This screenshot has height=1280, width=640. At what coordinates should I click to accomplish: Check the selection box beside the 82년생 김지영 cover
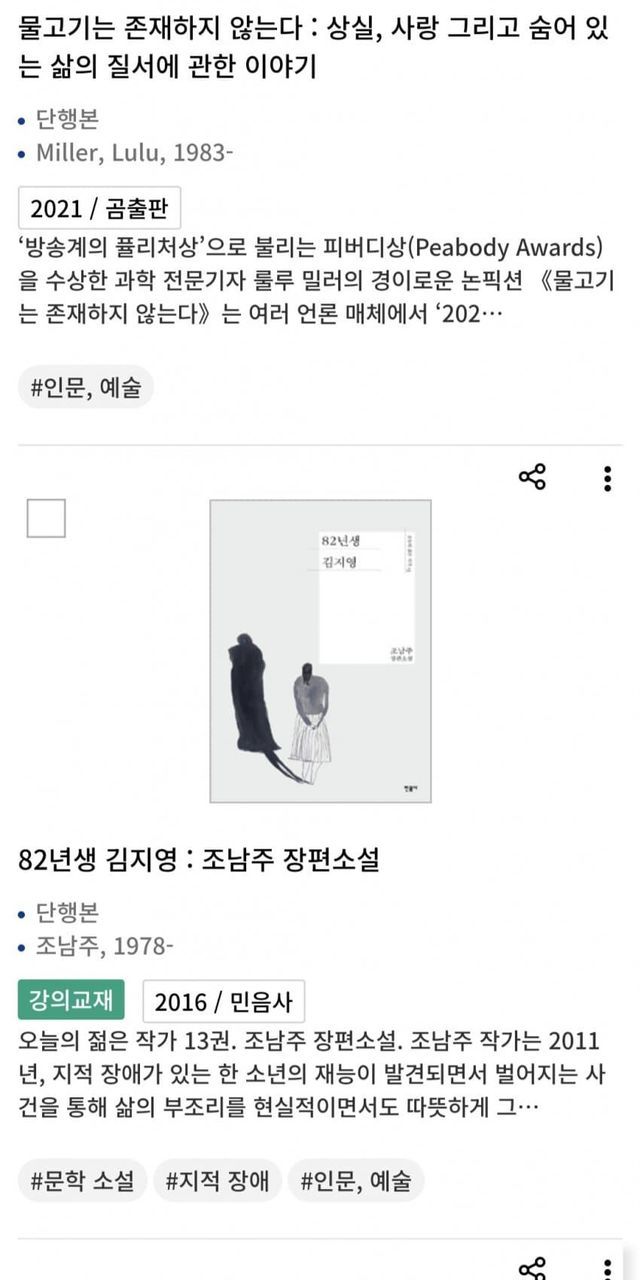(x=46, y=518)
